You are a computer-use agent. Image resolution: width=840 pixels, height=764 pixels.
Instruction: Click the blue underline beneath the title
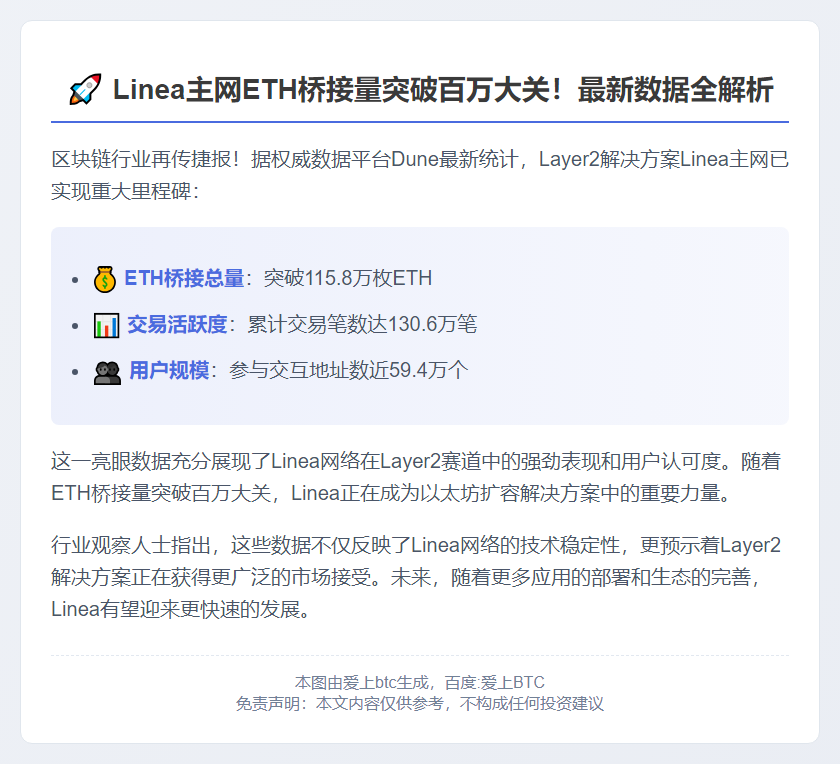(420, 122)
